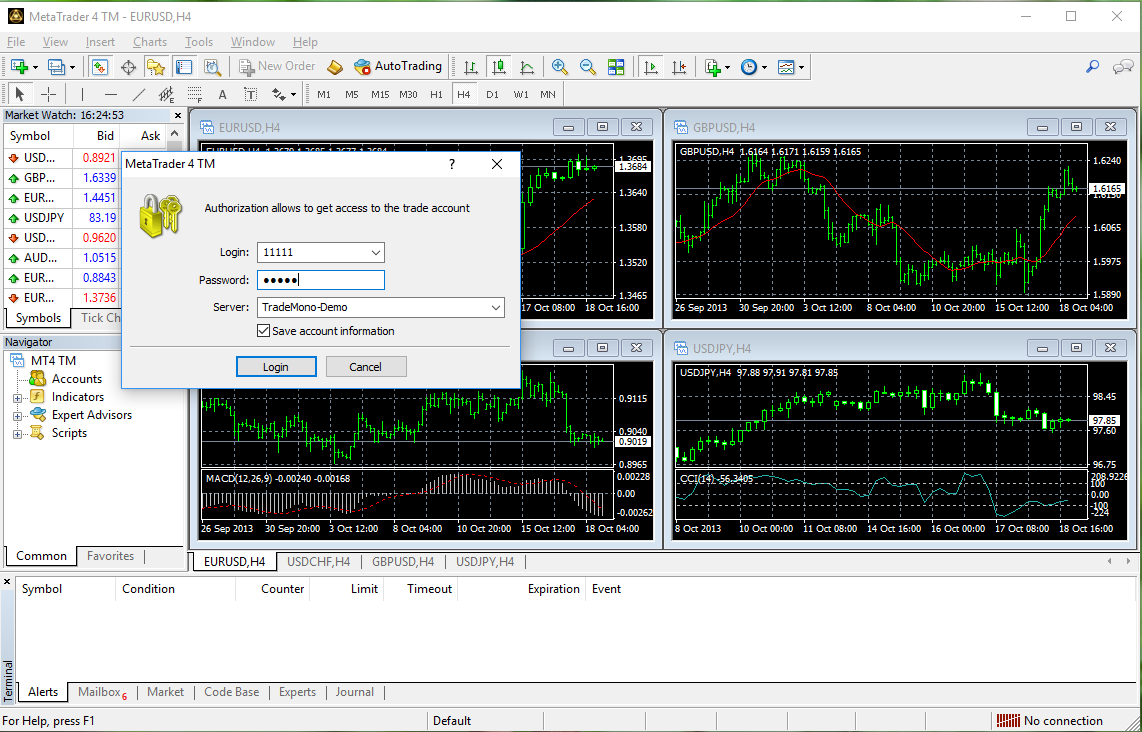
Task: Open the Templates dropdown arrow
Action: [801, 68]
